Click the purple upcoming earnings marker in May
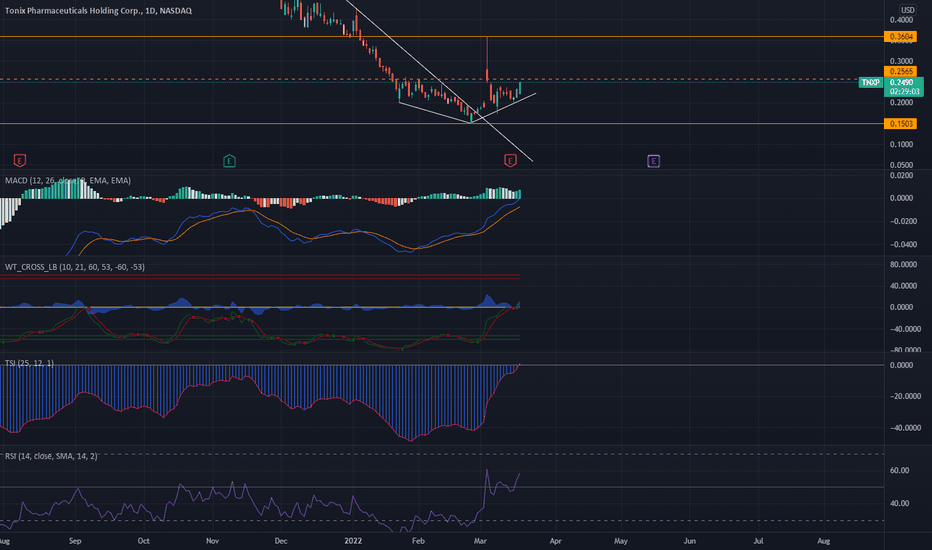 (653, 161)
